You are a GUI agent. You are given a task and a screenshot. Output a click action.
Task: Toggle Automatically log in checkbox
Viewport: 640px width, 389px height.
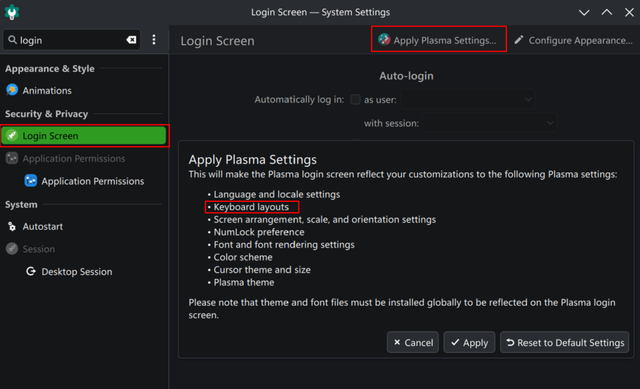[355, 99]
